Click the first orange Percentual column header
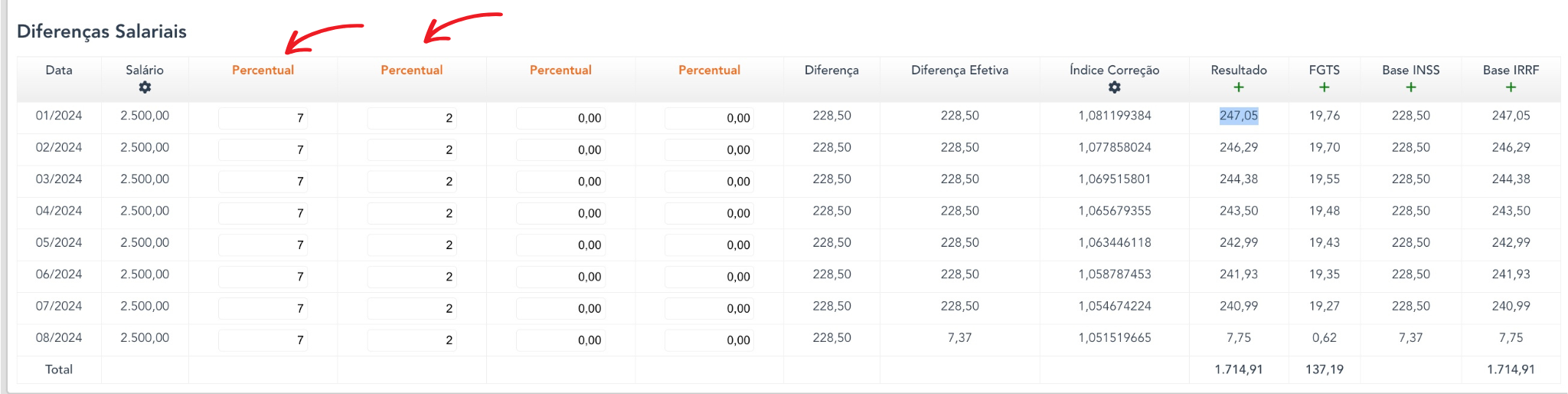This screenshot has width=1568, height=394. coord(263,70)
